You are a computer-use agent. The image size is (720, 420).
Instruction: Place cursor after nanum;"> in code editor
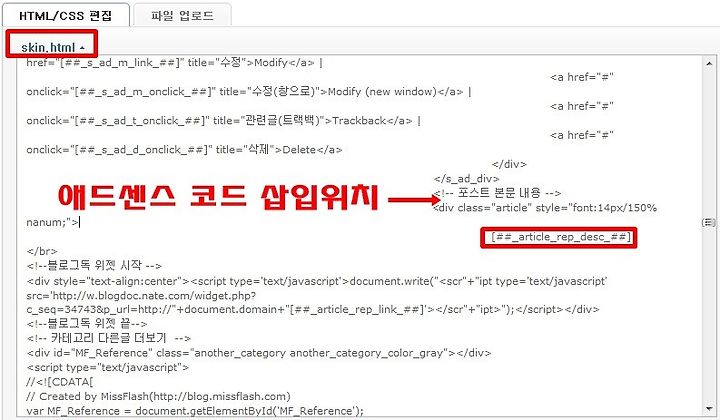tap(79, 223)
